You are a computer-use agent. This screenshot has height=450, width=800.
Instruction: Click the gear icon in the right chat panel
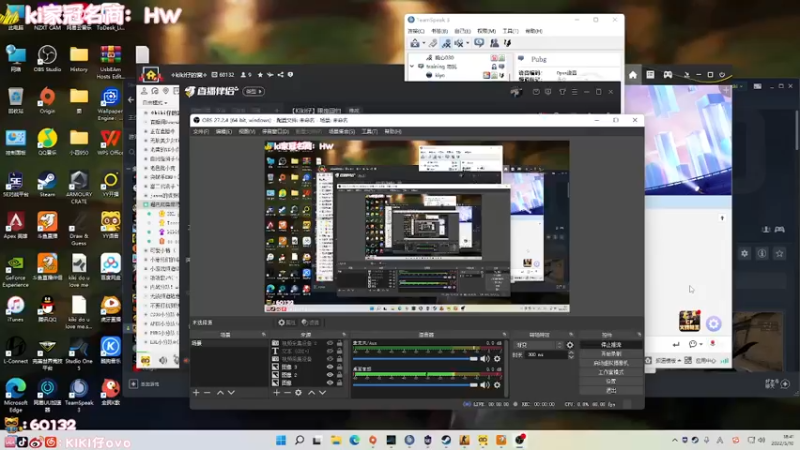[744, 254]
